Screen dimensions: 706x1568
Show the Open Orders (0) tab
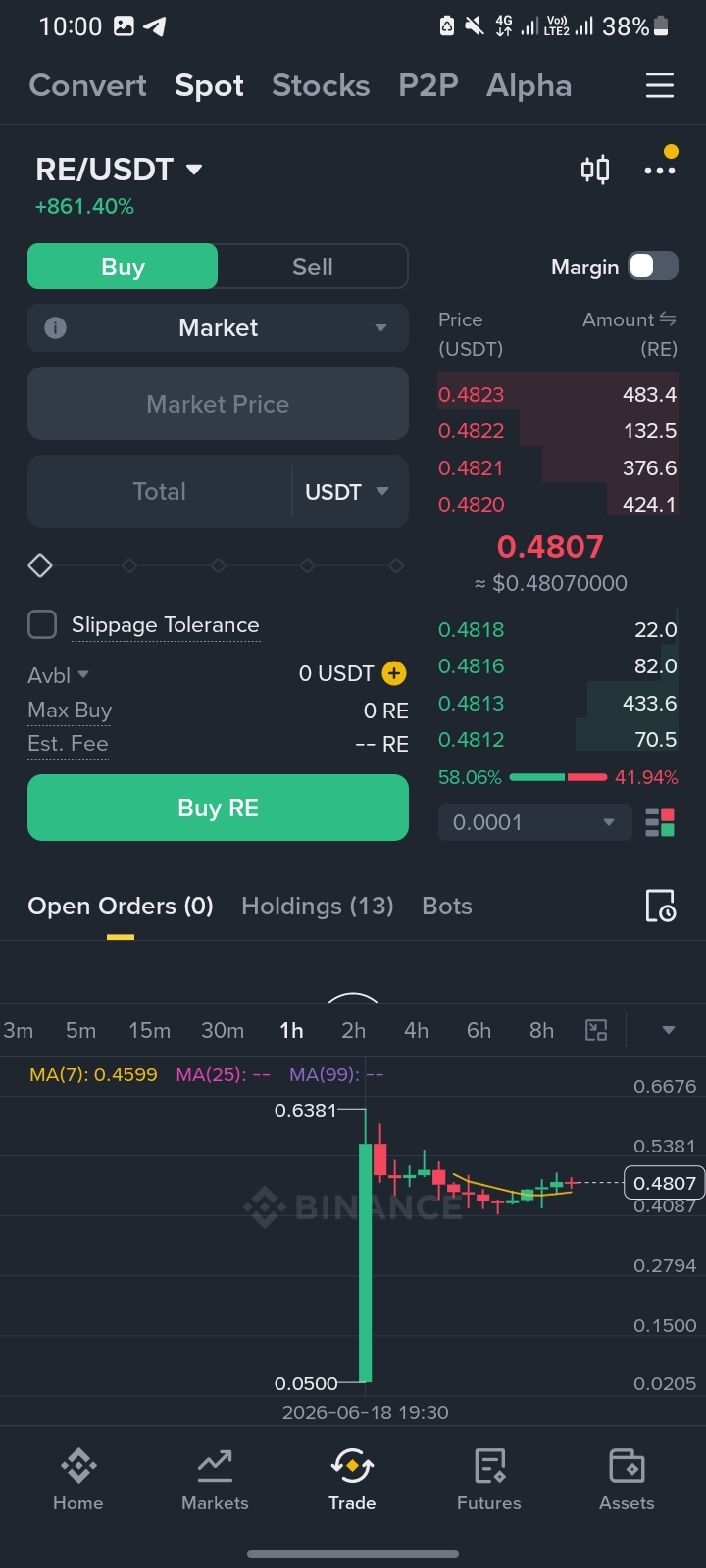pyautogui.click(x=121, y=906)
